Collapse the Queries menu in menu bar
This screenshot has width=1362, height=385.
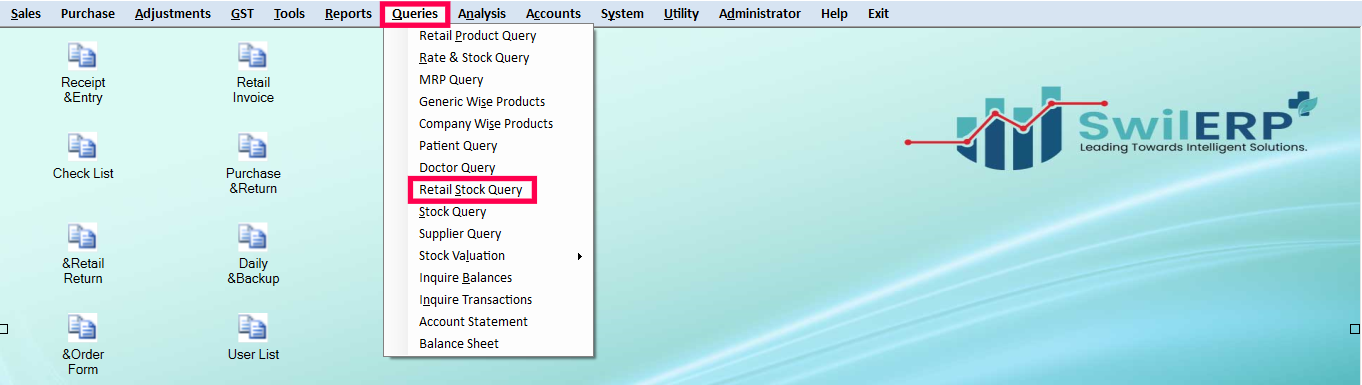415,14
